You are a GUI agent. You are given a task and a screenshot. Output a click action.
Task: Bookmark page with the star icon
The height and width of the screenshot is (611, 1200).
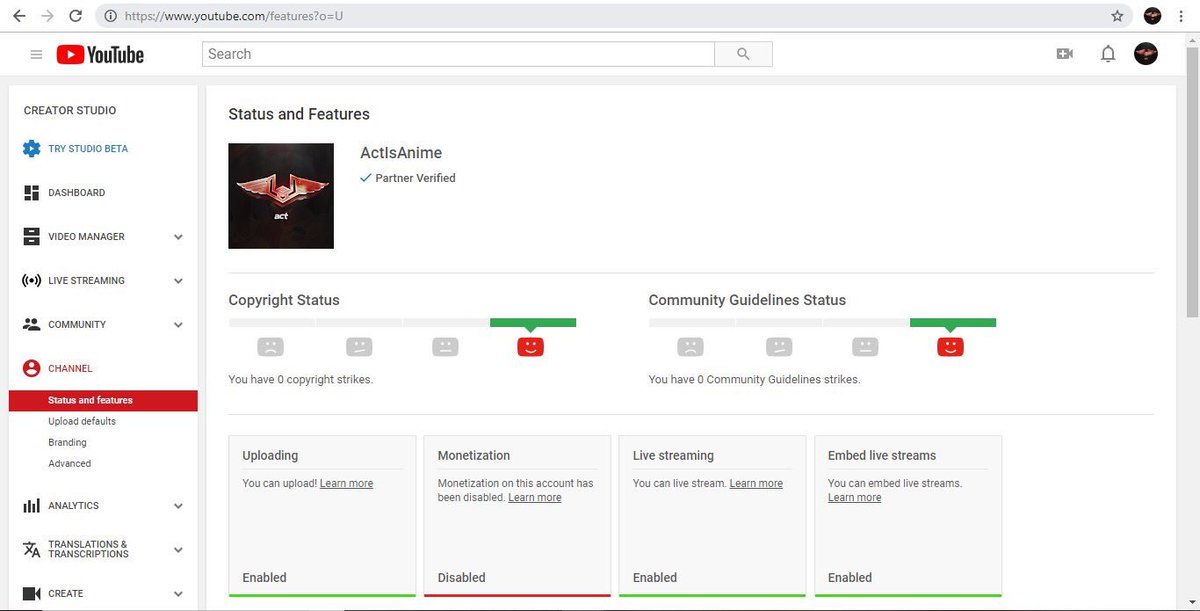point(1117,16)
